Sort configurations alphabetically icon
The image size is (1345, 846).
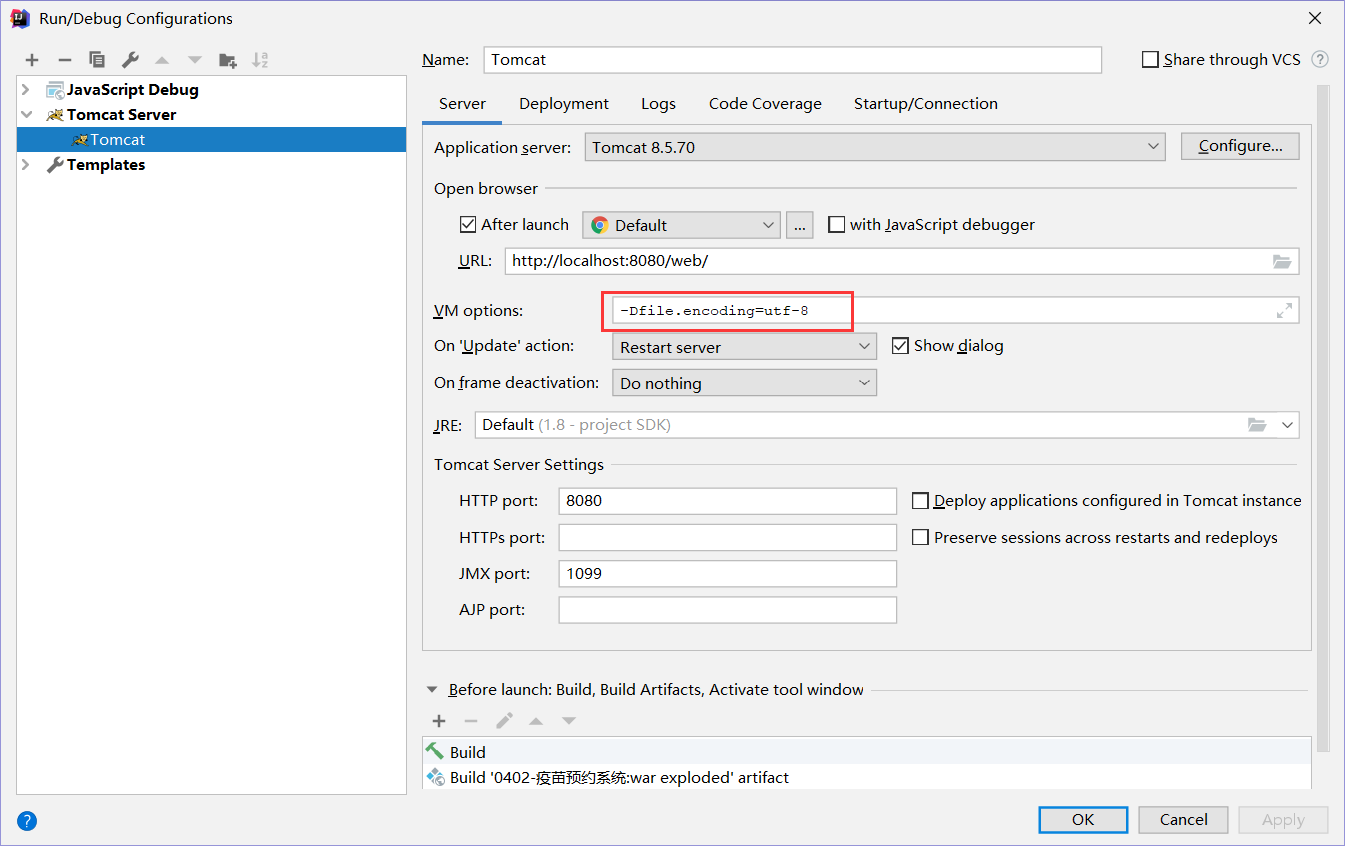[260, 60]
